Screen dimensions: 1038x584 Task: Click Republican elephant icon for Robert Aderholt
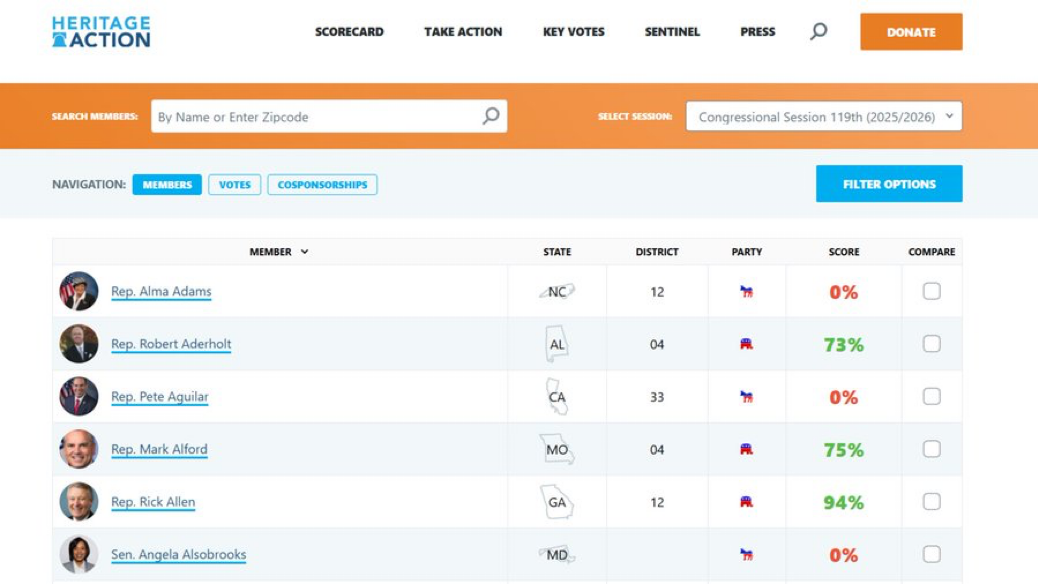point(747,344)
